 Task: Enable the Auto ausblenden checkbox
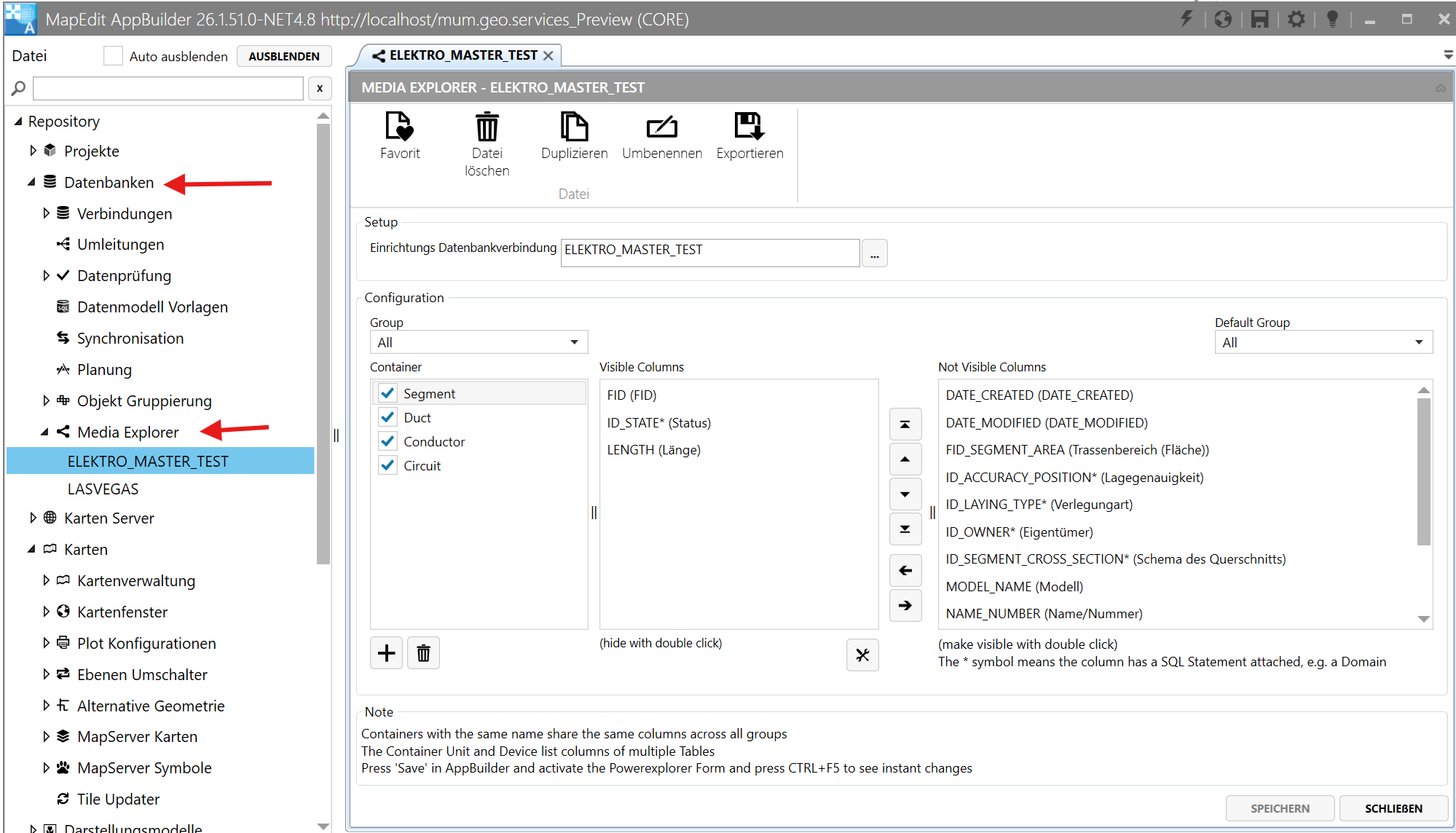click(x=113, y=56)
